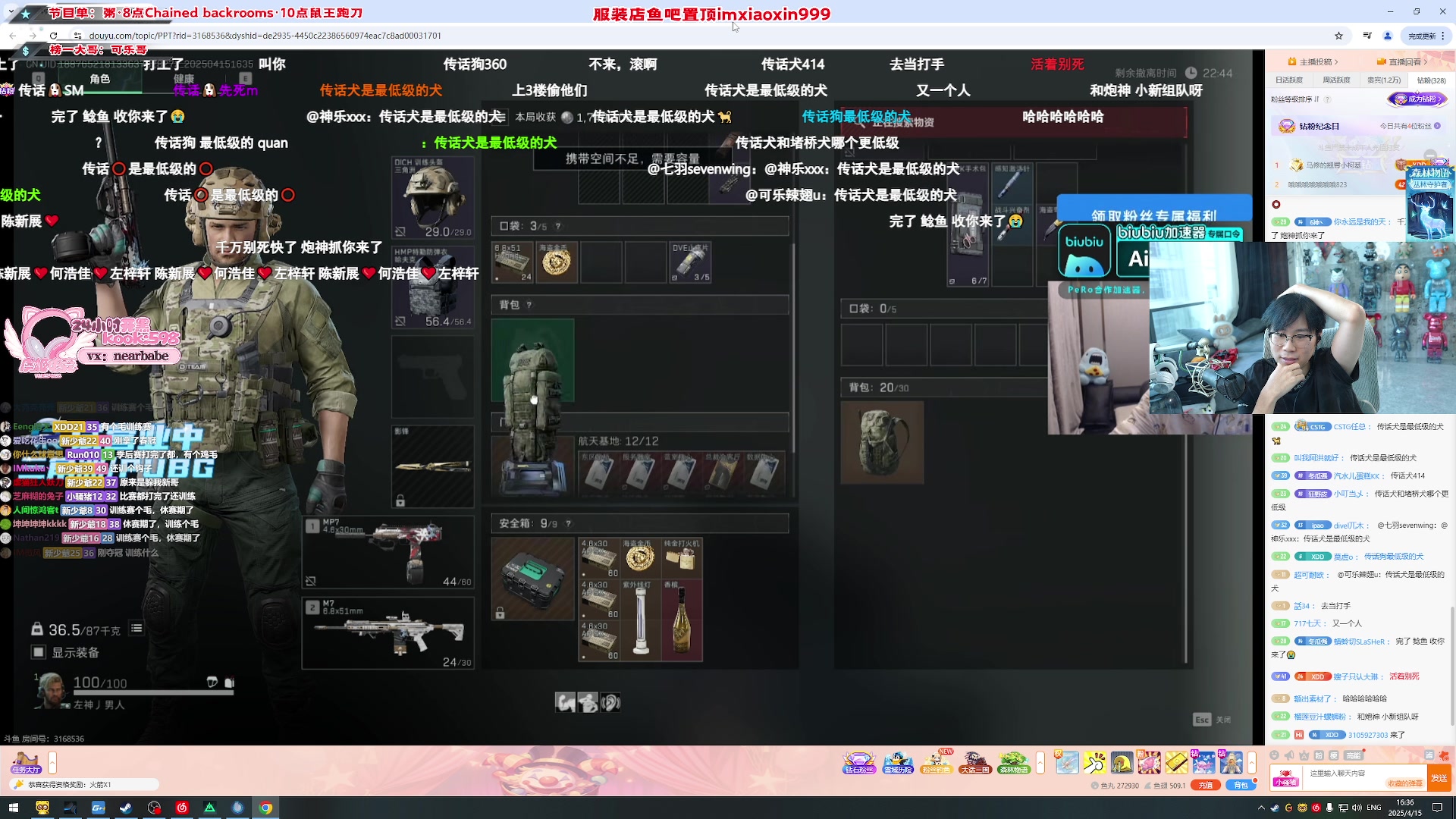1456x819 pixels.
Task: Open the weight details list icon near 36.5/87千克
Action: 136,628
